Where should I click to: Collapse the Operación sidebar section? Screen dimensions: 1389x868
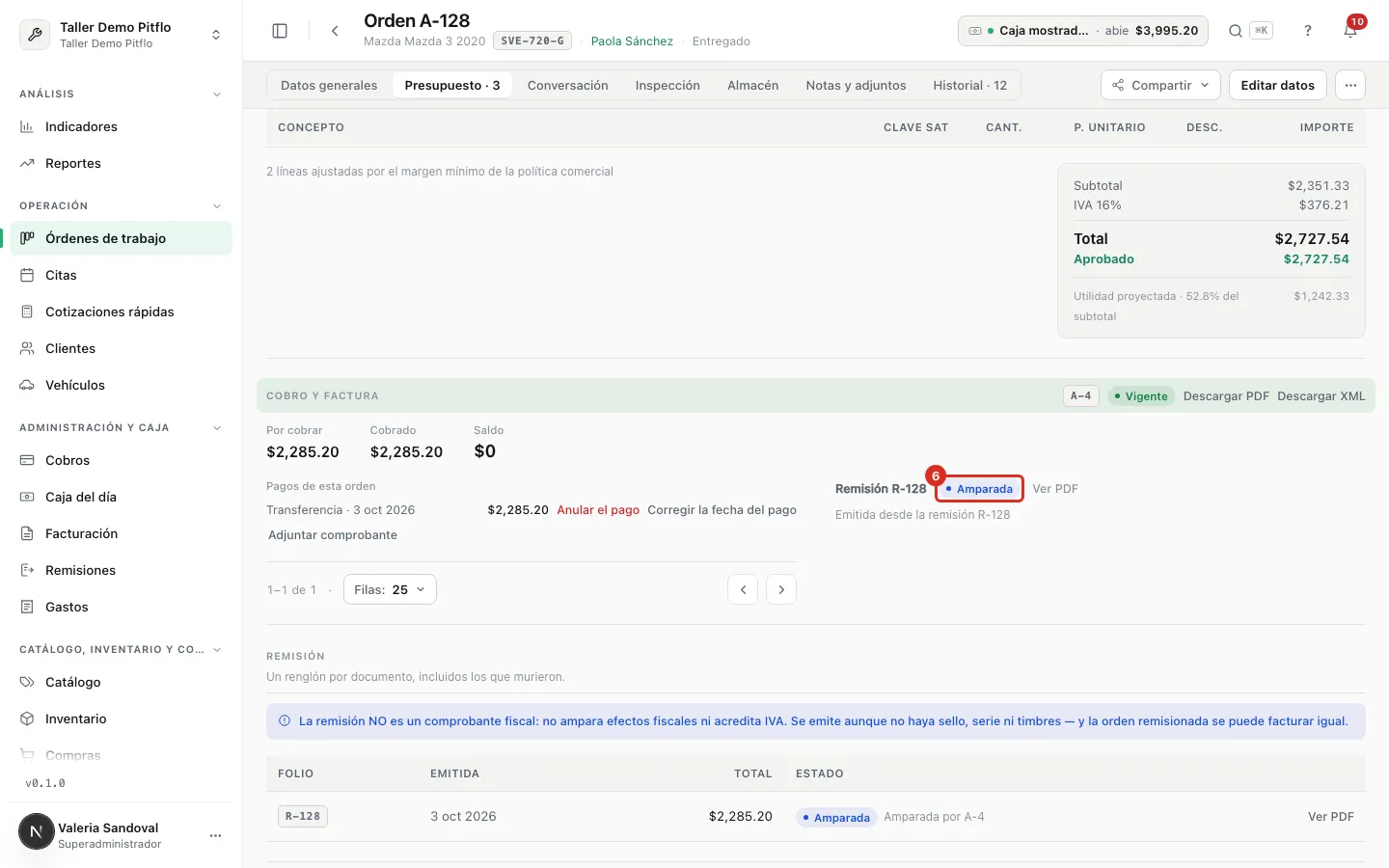217,206
